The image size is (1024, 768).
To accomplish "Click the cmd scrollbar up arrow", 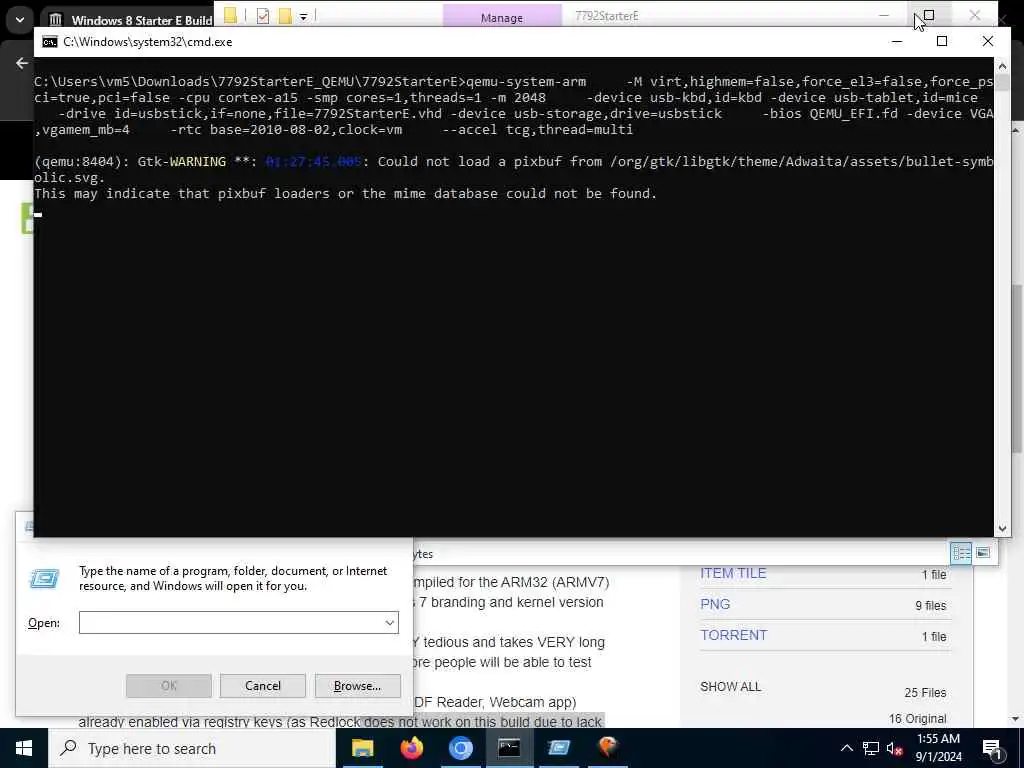I will coord(1002,65).
